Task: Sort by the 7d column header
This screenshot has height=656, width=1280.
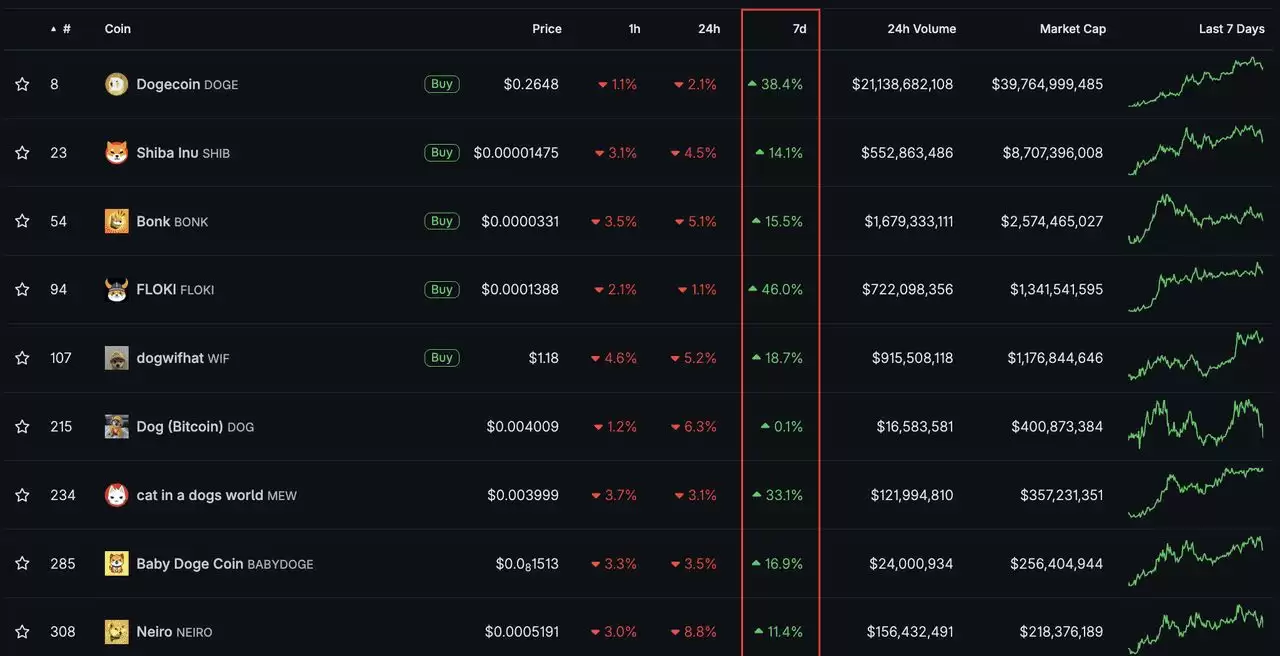Action: 799,29
